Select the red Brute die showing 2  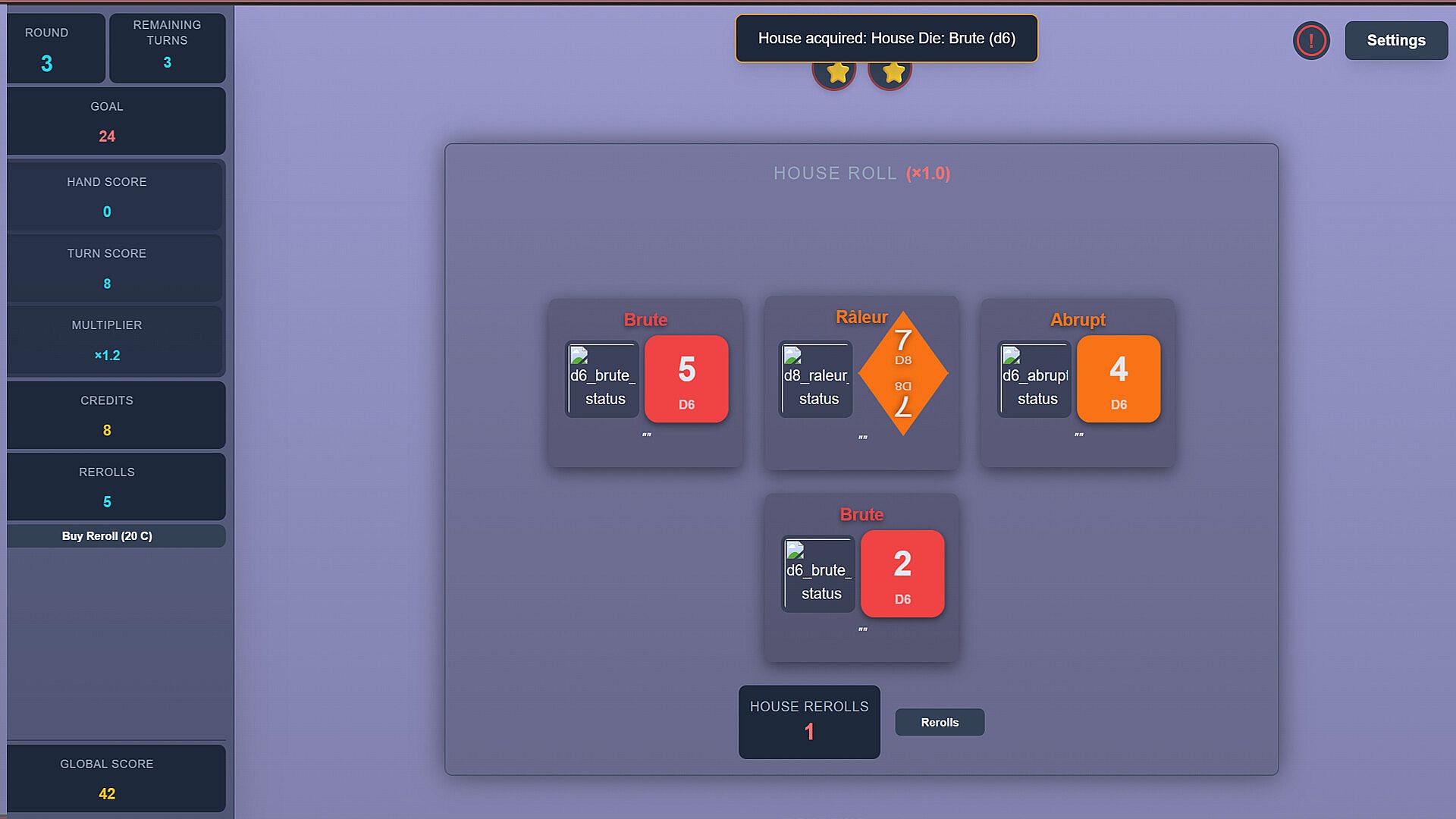pyautogui.click(x=902, y=573)
